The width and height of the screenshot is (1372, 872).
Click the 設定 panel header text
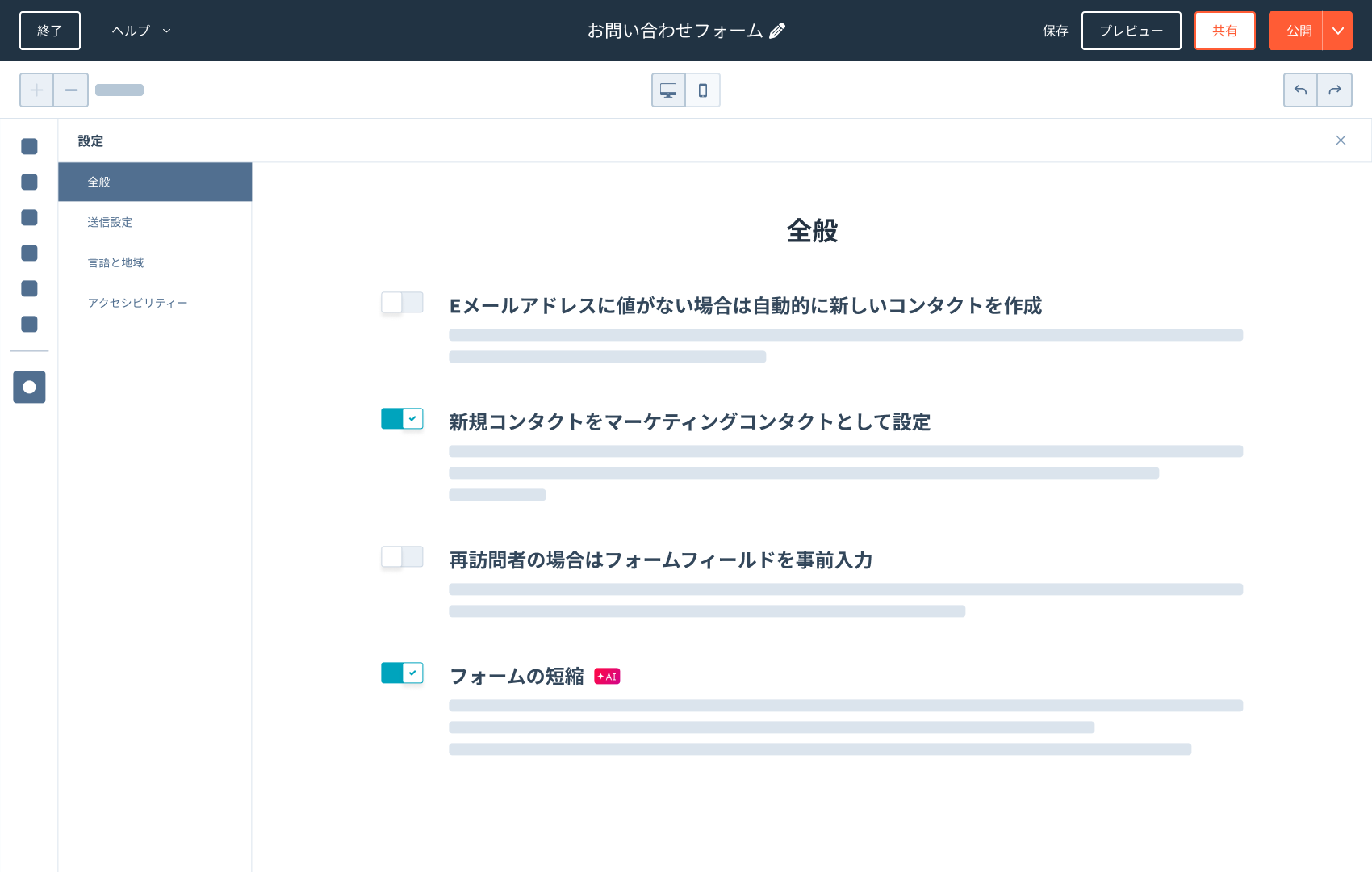(90, 140)
